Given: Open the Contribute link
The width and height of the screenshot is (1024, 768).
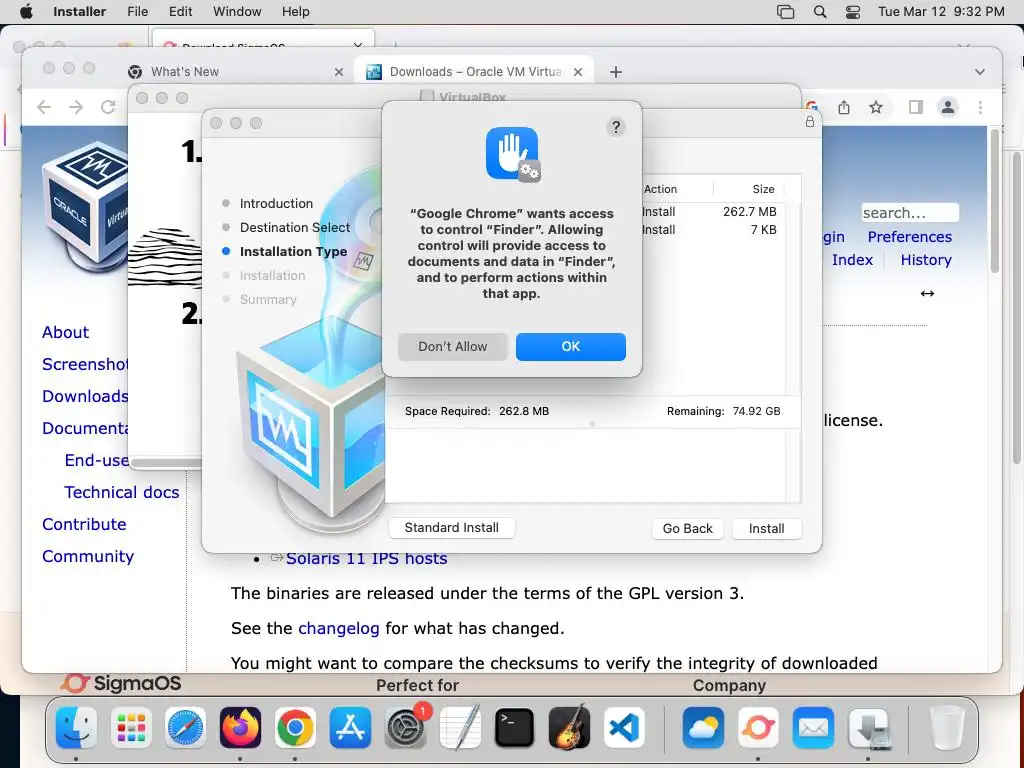Looking at the screenshot, I should tap(84, 524).
